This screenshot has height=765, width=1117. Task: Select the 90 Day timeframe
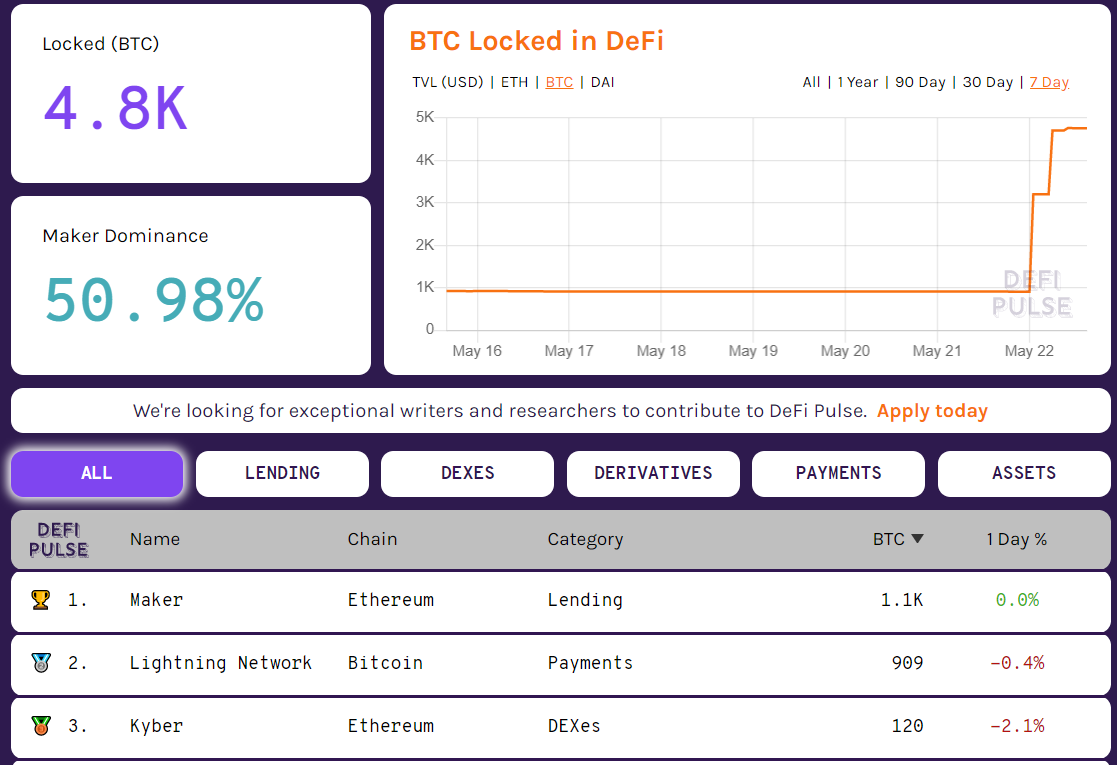point(919,82)
